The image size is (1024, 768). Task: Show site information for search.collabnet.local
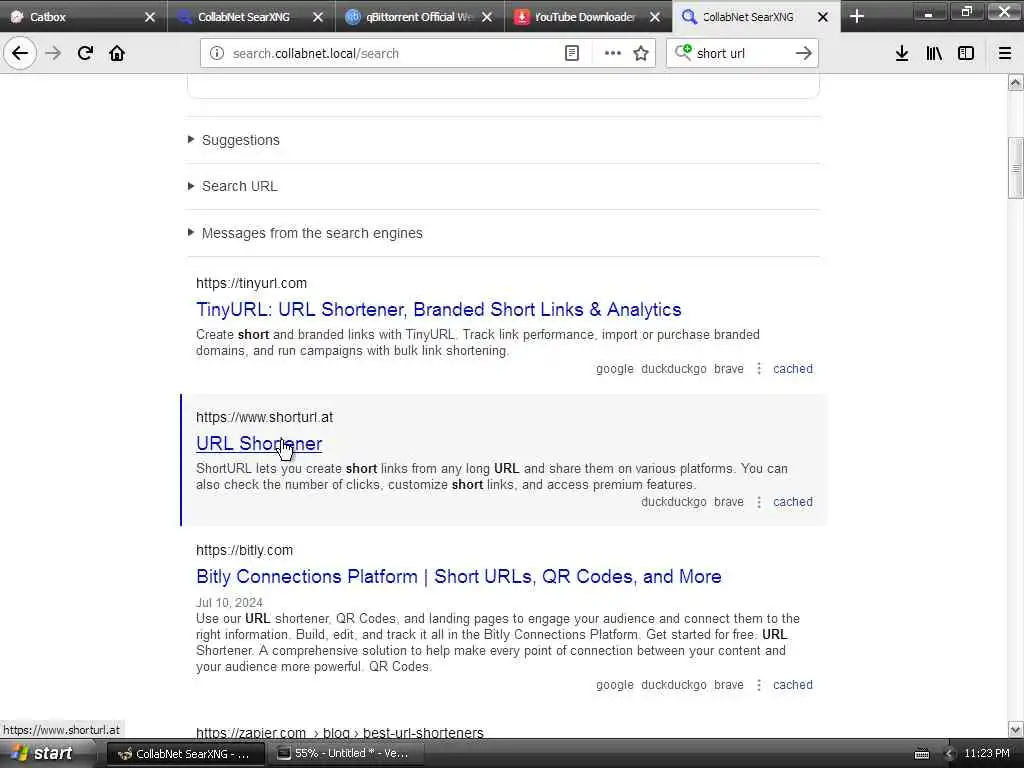pyautogui.click(x=217, y=54)
